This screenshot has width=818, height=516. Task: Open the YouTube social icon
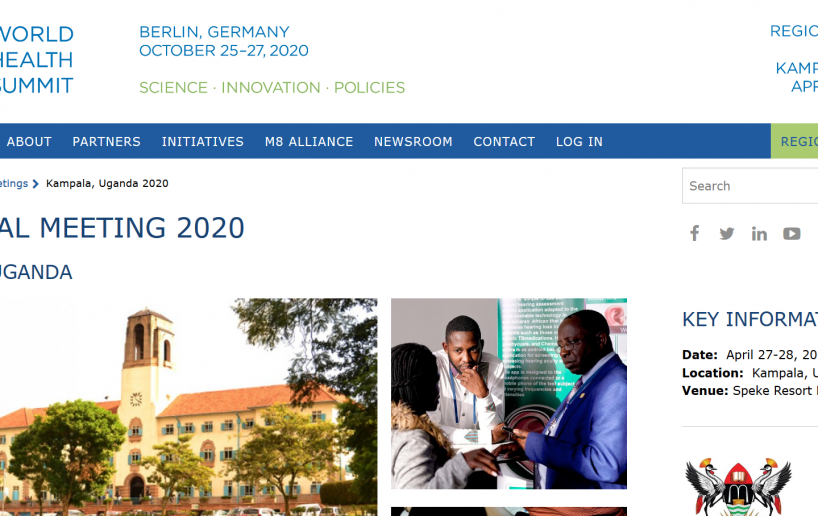[791, 233]
